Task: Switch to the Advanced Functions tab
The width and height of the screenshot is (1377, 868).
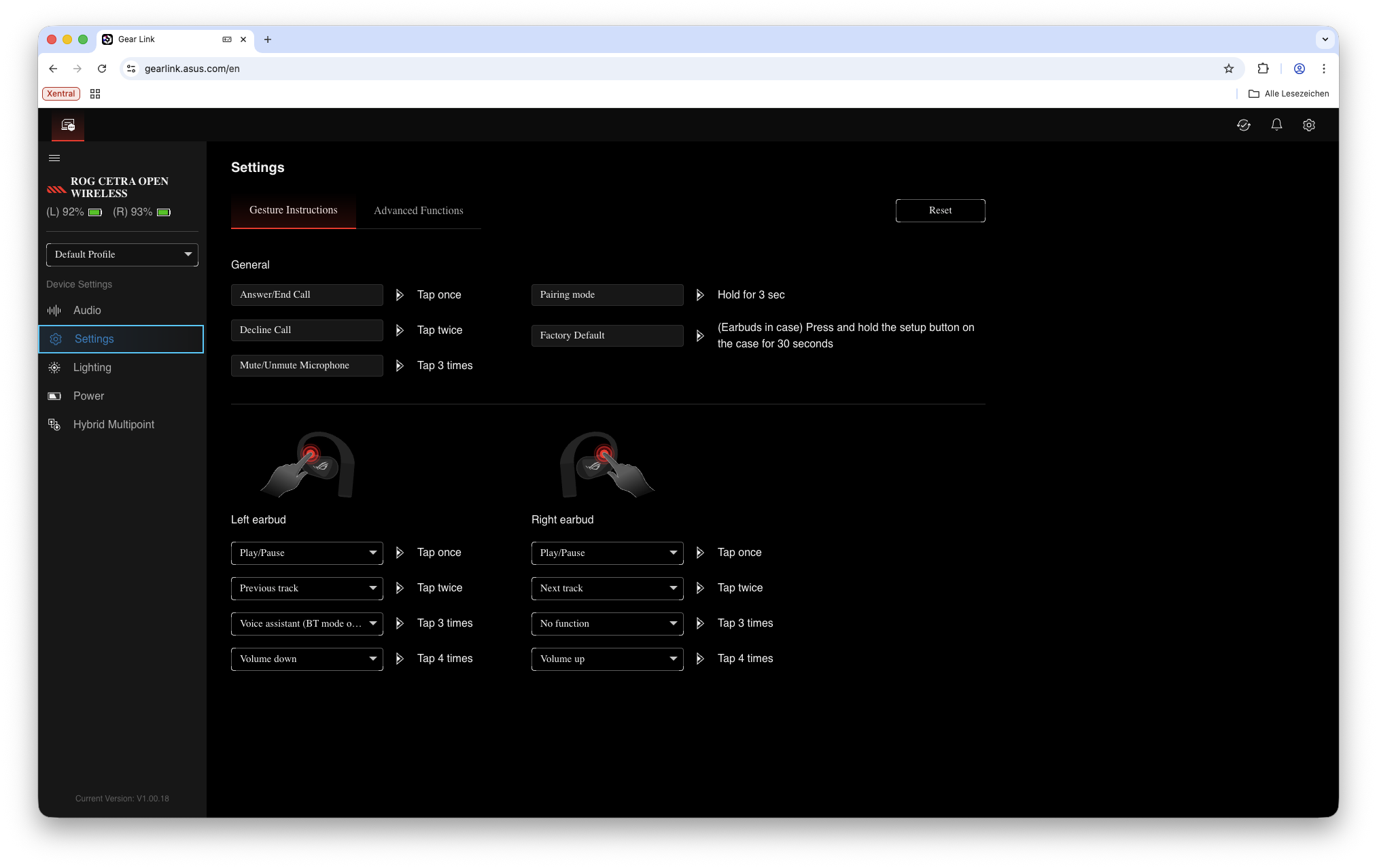Action: click(418, 211)
